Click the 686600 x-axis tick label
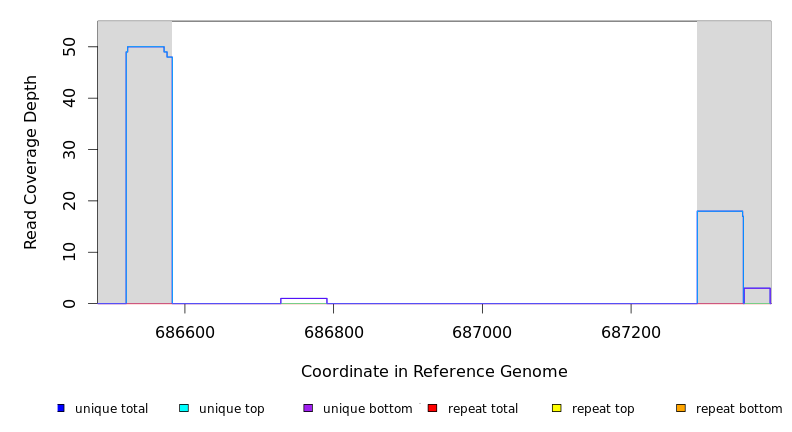Viewport: 792px width, 432px height. click(185, 332)
